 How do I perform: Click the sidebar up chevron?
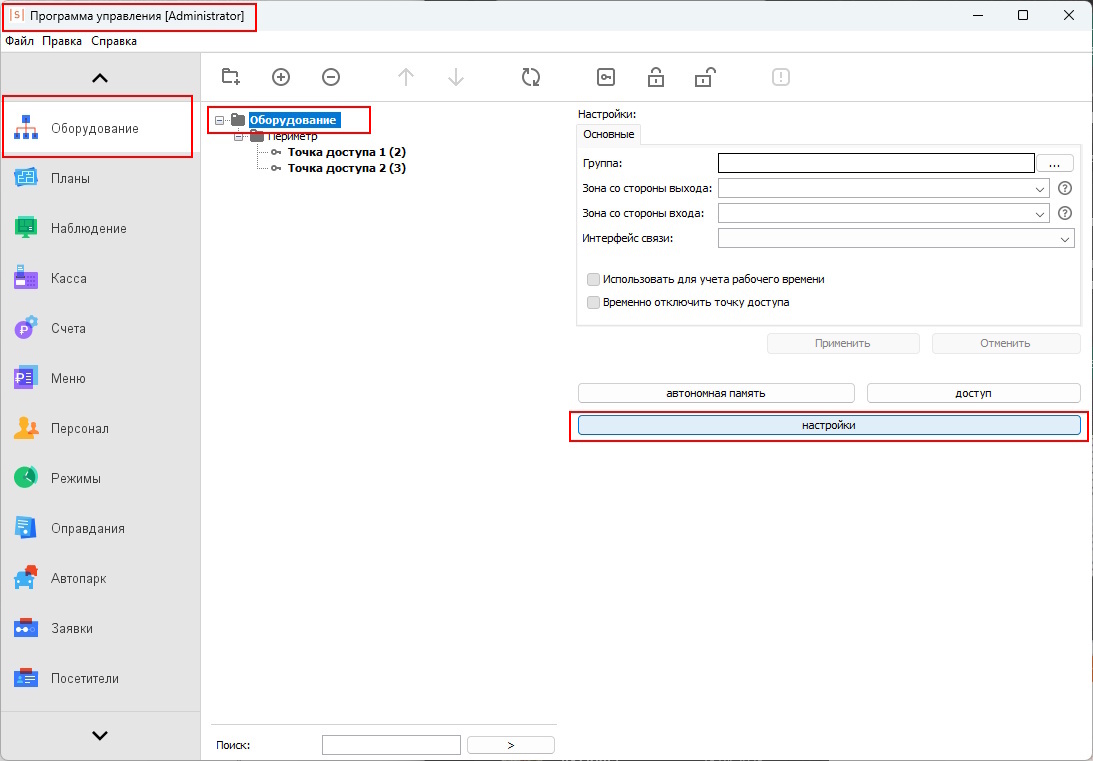coord(100,78)
